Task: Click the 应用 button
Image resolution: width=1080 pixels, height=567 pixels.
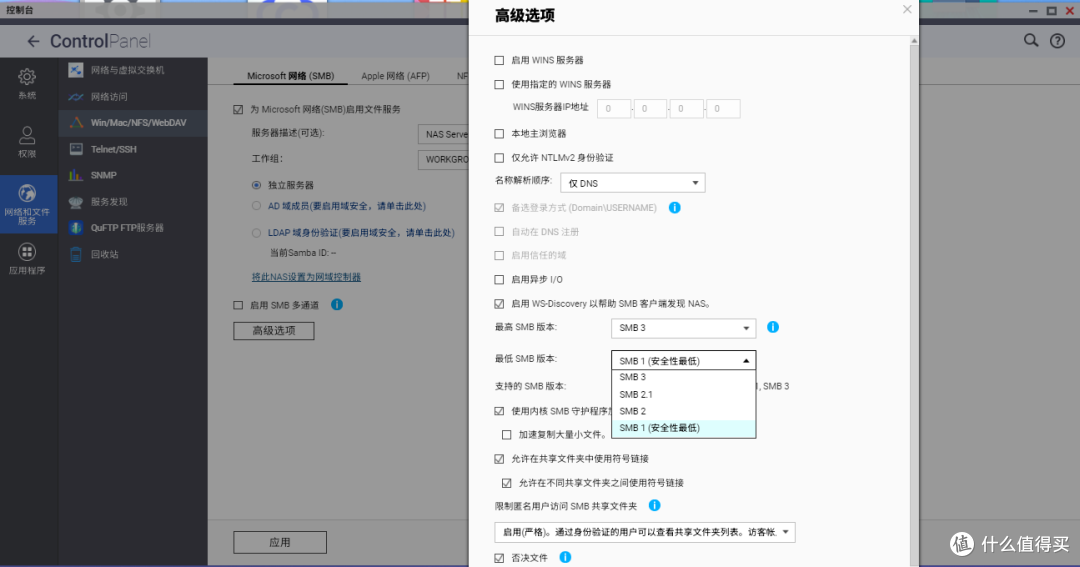Action: pyautogui.click(x=280, y=542)
